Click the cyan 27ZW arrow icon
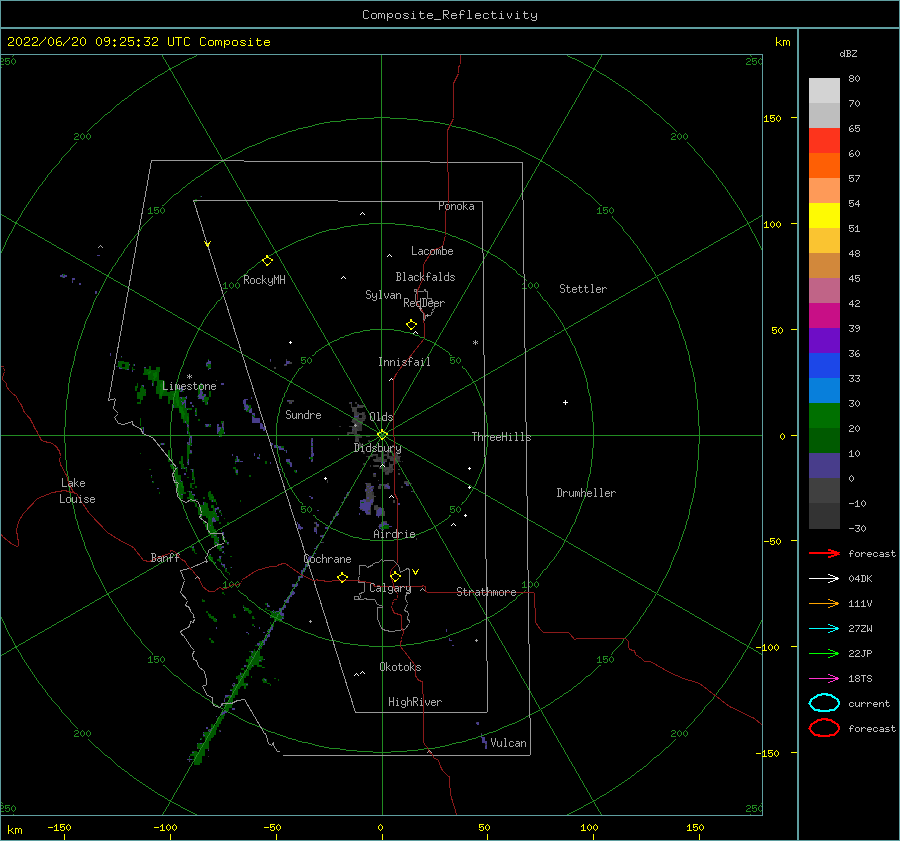 tap(824, 629)
